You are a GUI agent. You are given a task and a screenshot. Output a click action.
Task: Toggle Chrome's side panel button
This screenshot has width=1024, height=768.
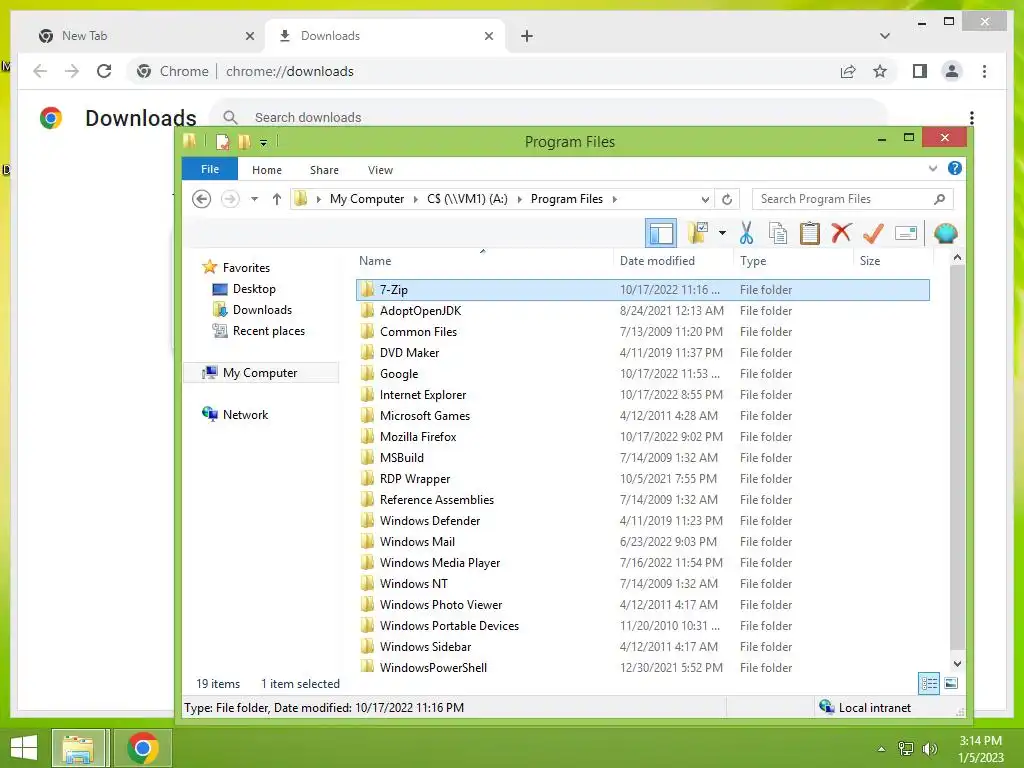coord(920,71)
